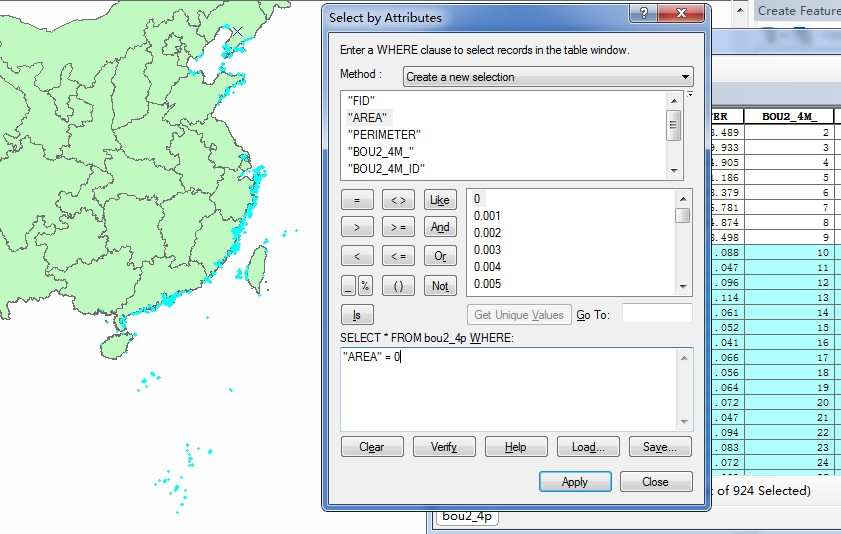Click the greater-than operator button

[357, 228]
